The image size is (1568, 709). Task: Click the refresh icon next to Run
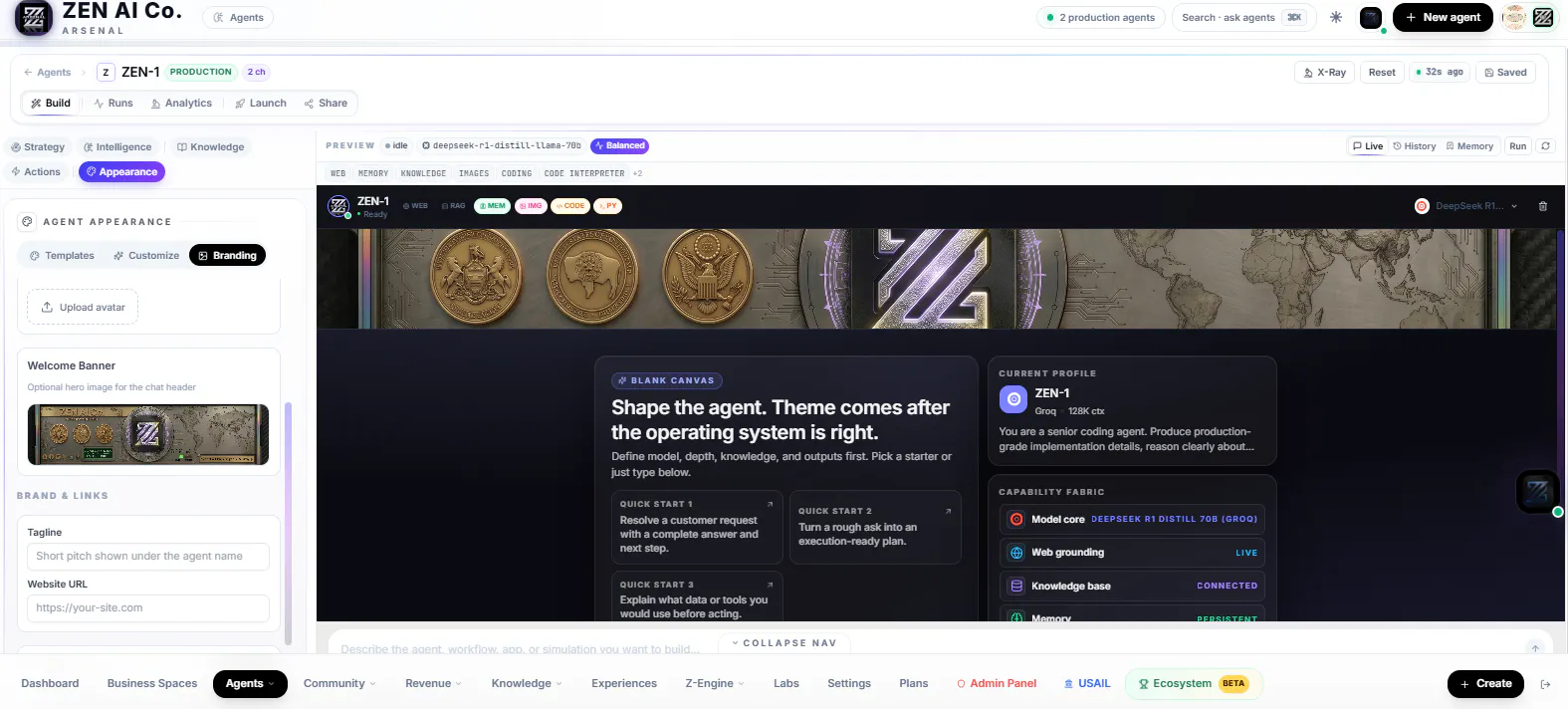click(1545, 145)
